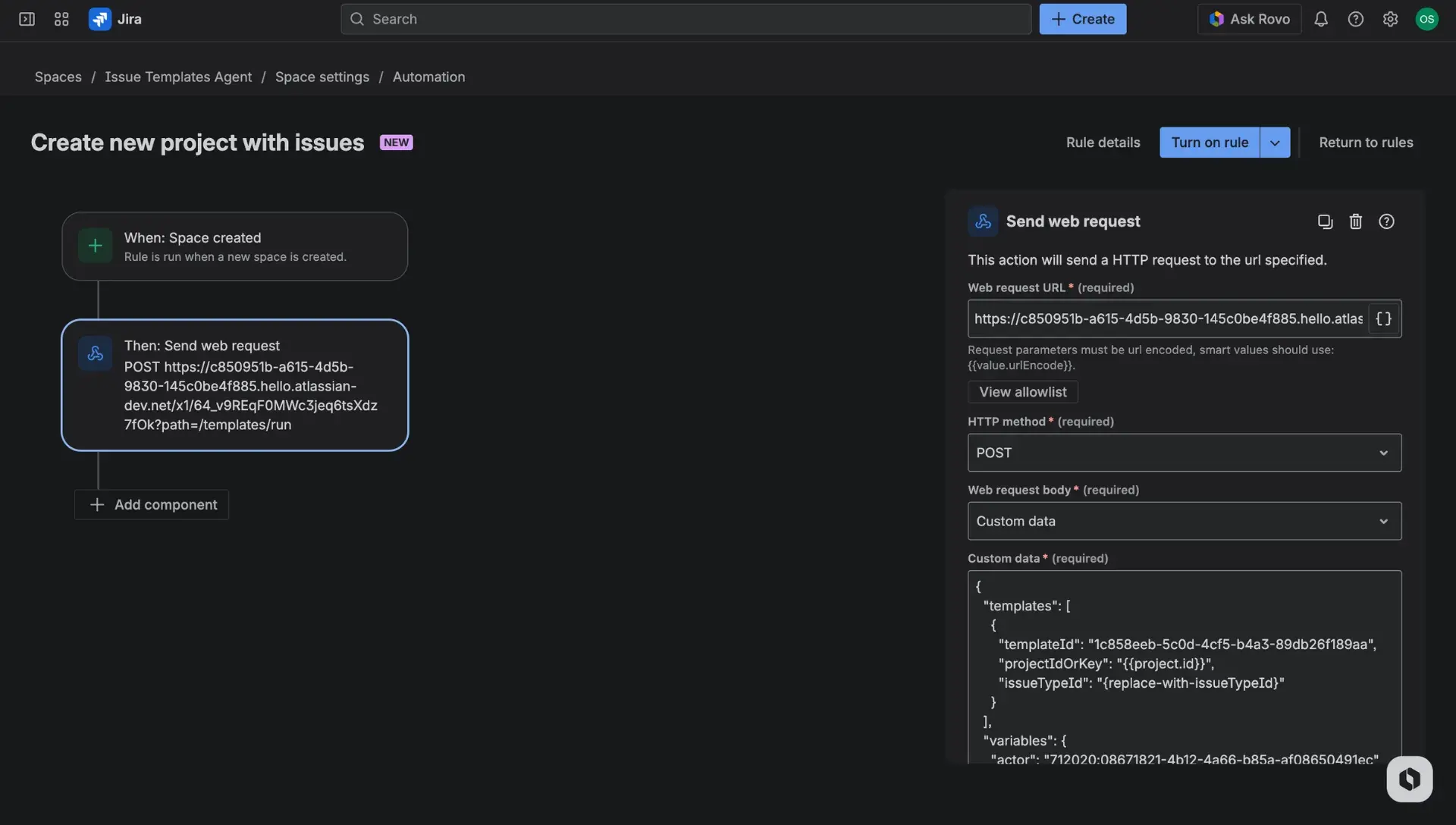Collapse the sidebar using the top-left icon
This screenshot has height=825, width=1456.
coord(26,19)
